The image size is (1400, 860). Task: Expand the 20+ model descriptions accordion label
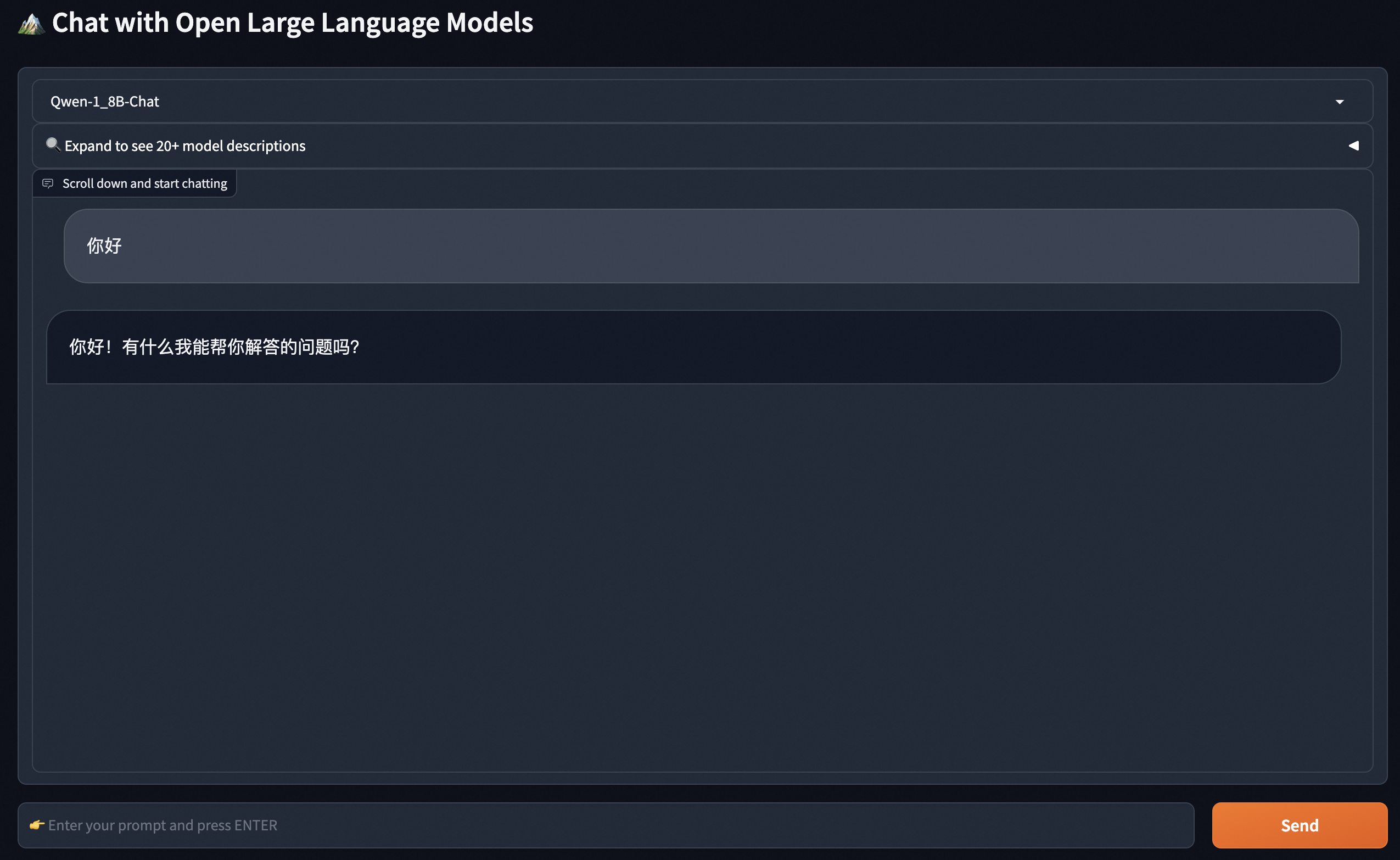click(x=185, y=146)
